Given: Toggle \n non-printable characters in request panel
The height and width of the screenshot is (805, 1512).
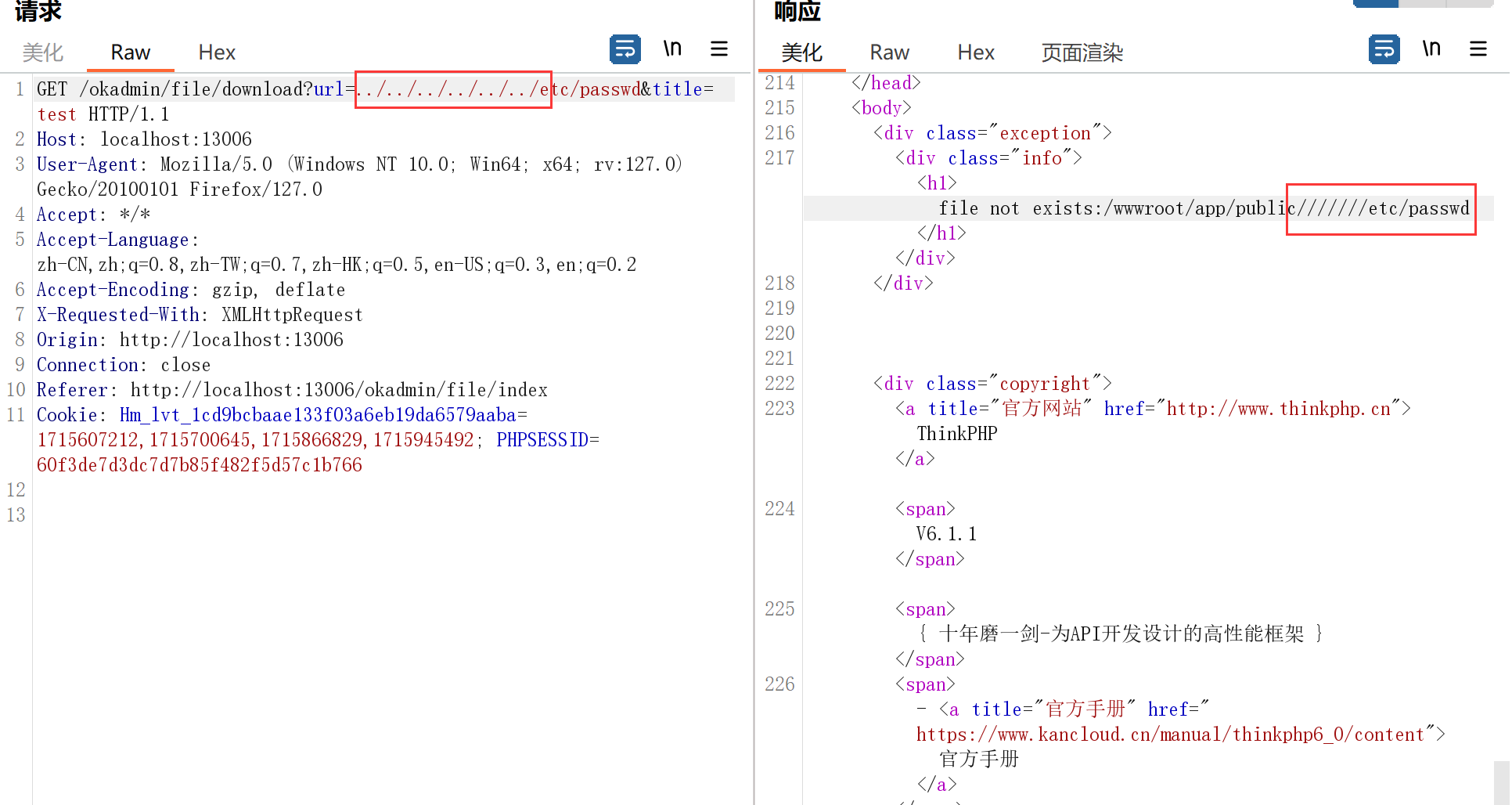Looking at the screenshot, I should pos(672,49).
